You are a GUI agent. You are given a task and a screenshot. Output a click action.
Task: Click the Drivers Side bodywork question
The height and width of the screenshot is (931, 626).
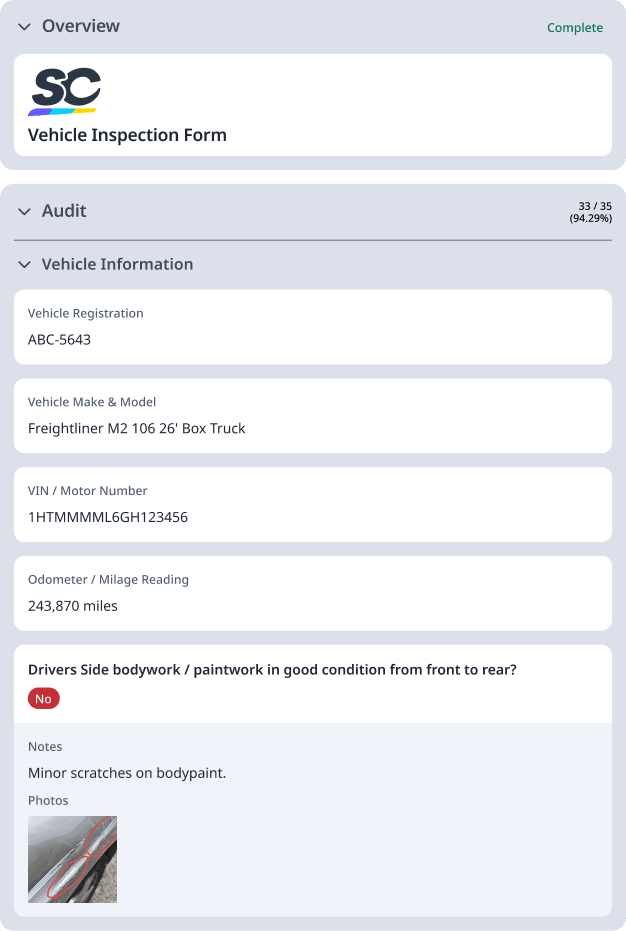270,670
